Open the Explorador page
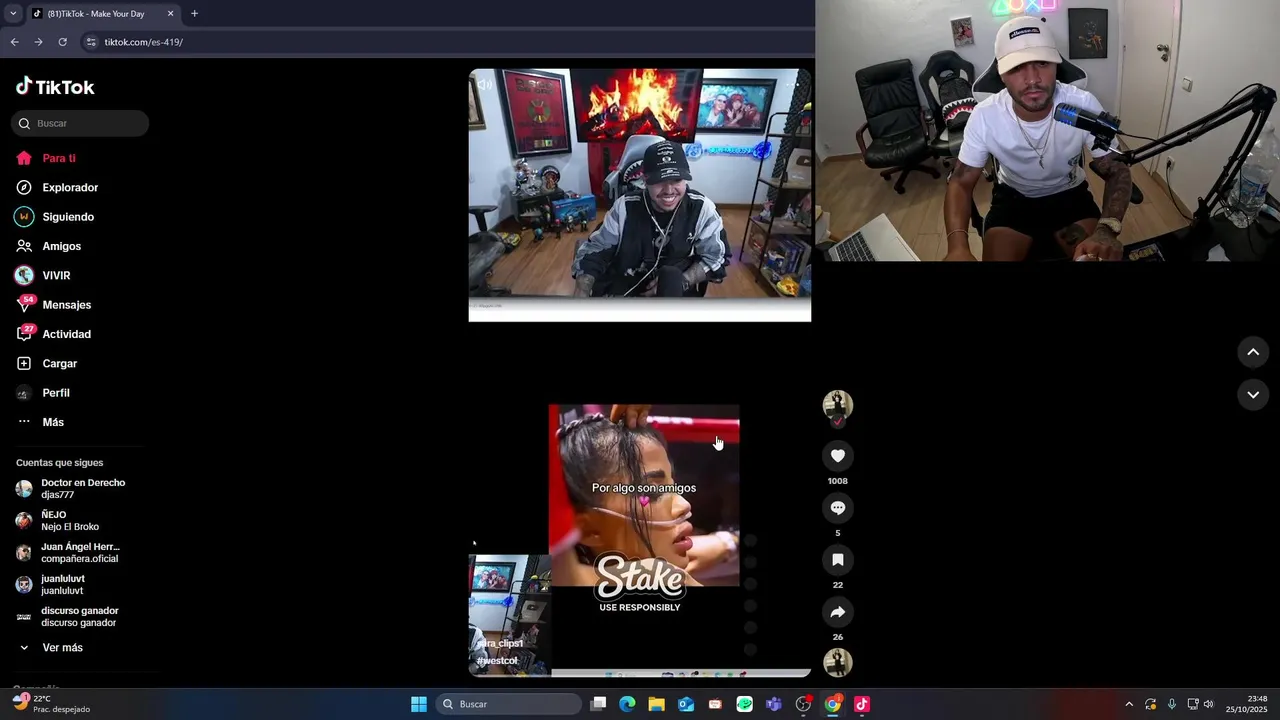The width and height of the screenshot is (1280, 720). (x=57, y=187)
